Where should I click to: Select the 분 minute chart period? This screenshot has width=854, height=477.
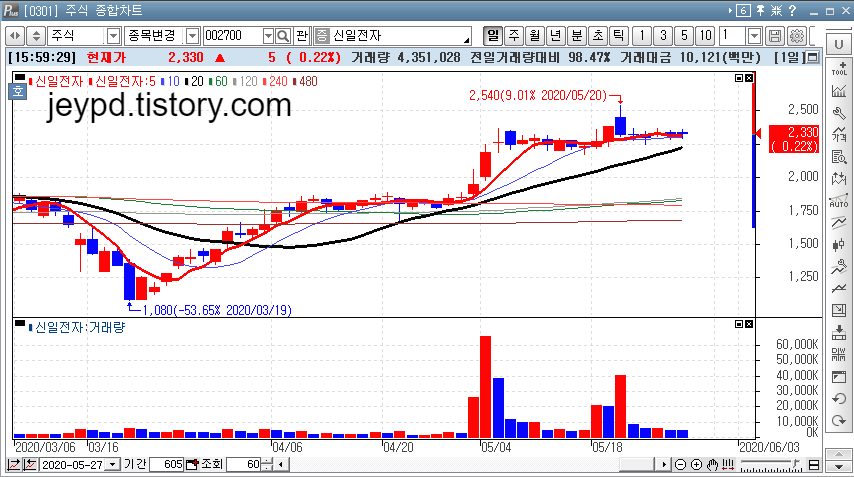[577, 36]
